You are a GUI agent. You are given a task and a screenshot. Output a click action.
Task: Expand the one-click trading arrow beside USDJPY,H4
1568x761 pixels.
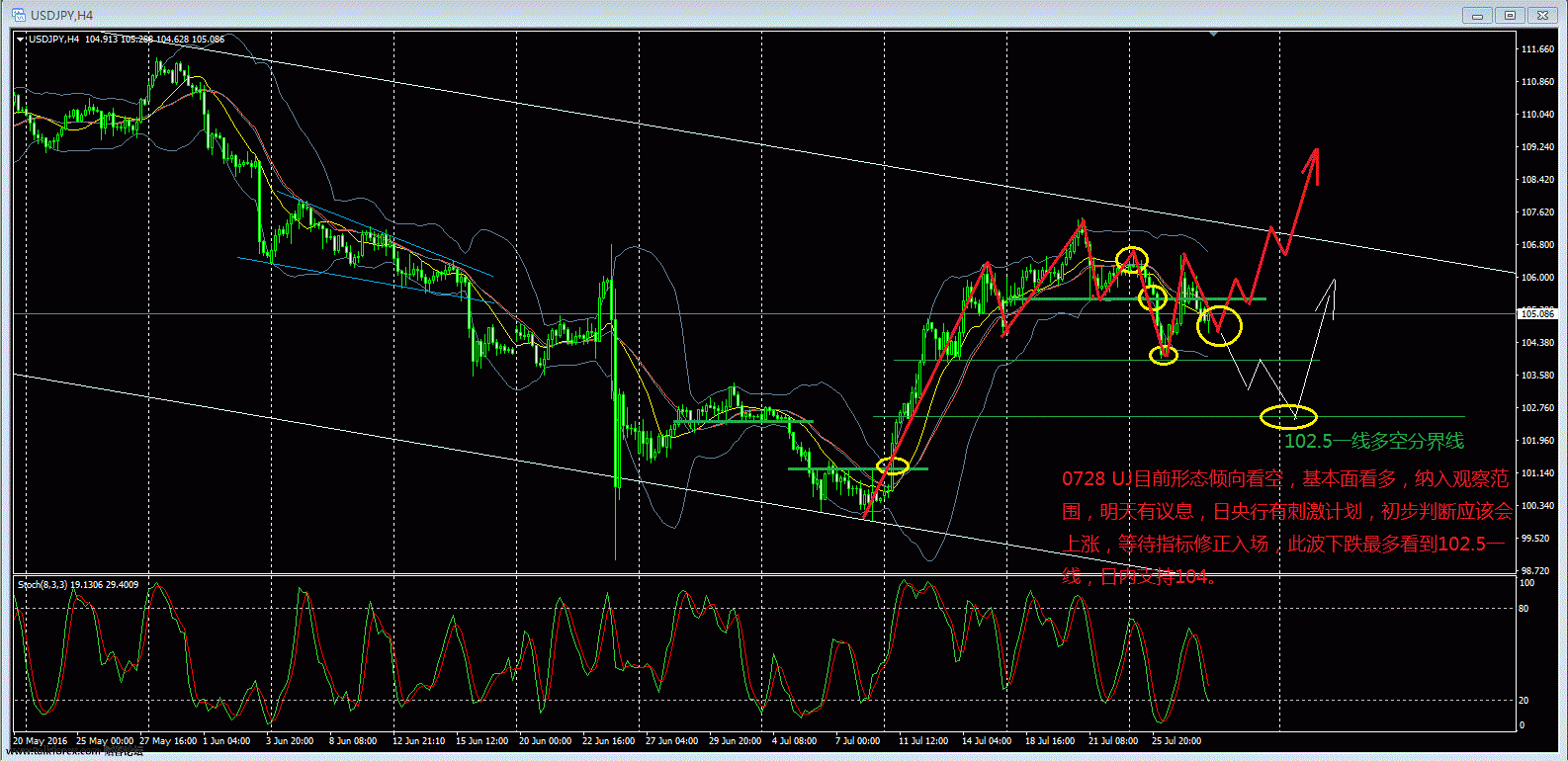tap(21, 40)
